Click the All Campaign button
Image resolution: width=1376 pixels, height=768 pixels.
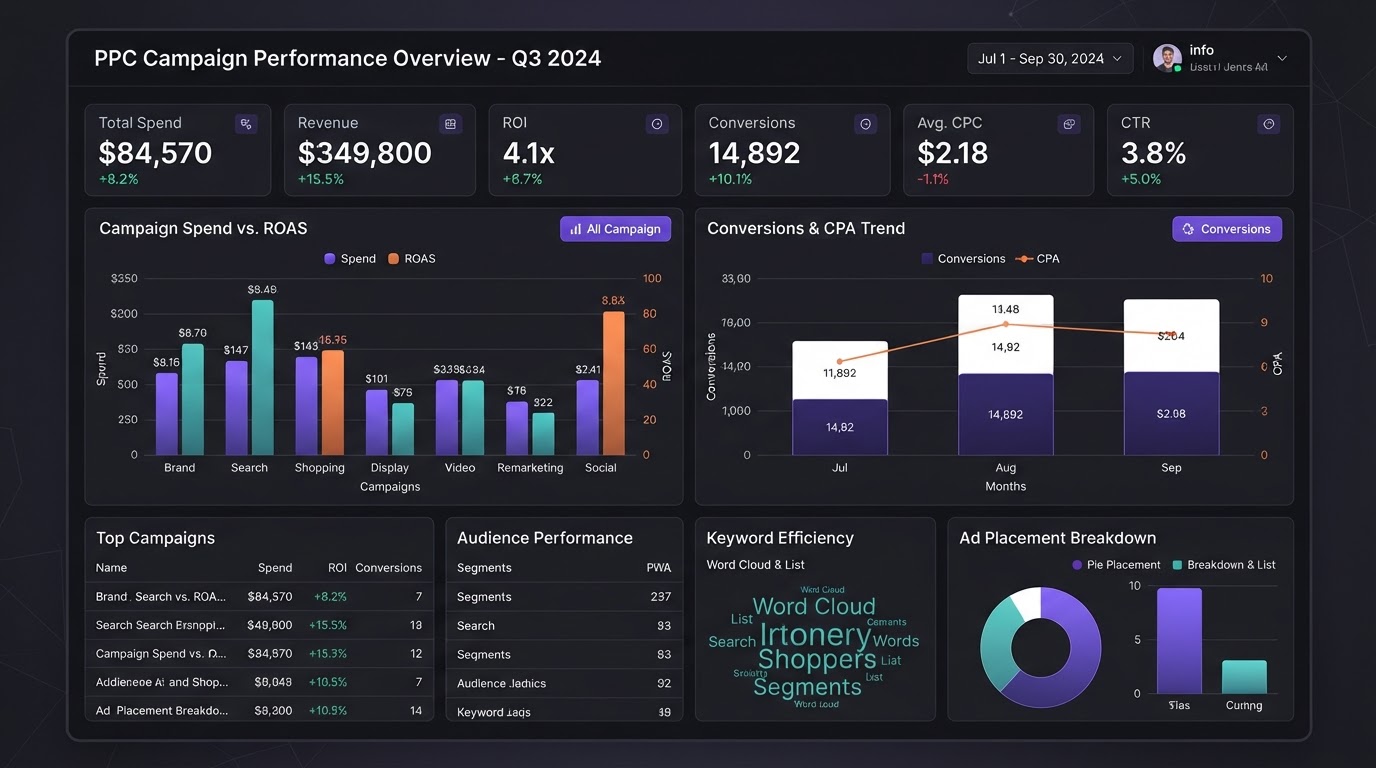coord(615,229)
